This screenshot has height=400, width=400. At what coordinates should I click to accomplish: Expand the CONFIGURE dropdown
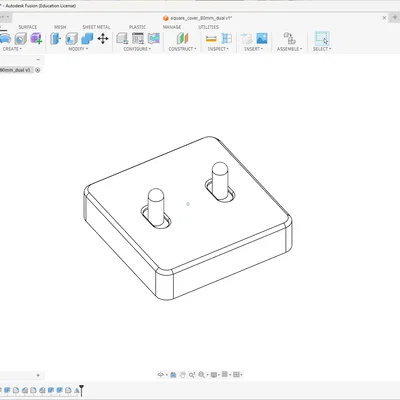(137, 49)
